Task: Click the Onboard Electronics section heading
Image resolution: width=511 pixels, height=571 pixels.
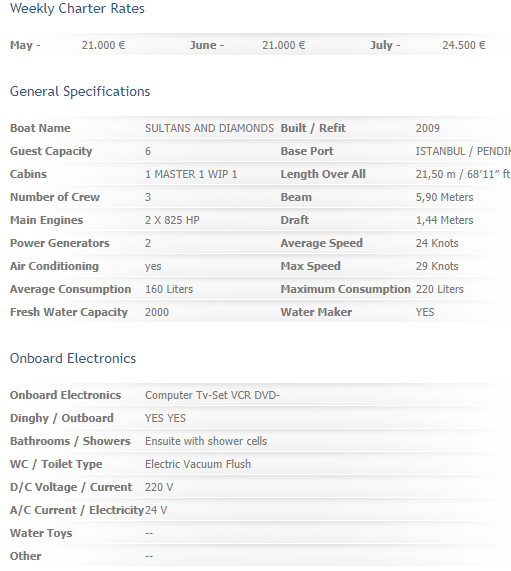Action: pyautogui.click(x=73, y=358)
